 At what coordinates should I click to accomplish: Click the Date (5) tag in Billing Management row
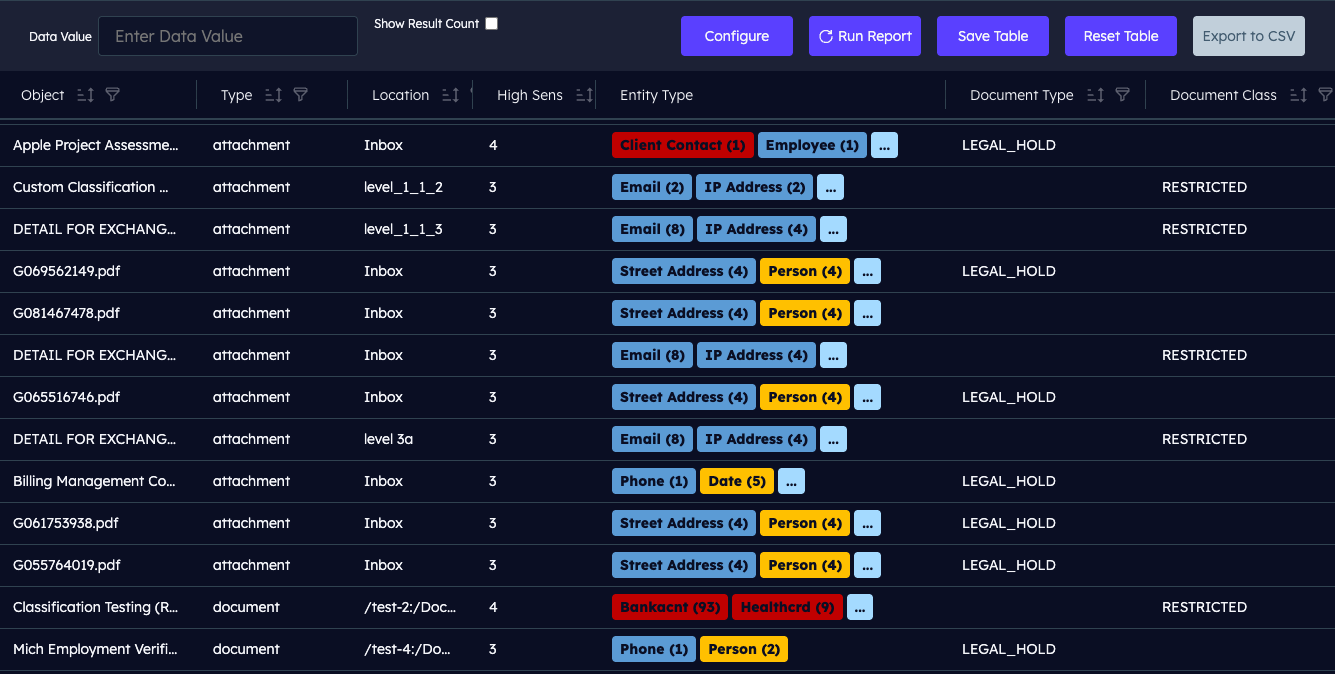[x=737, y=481]
